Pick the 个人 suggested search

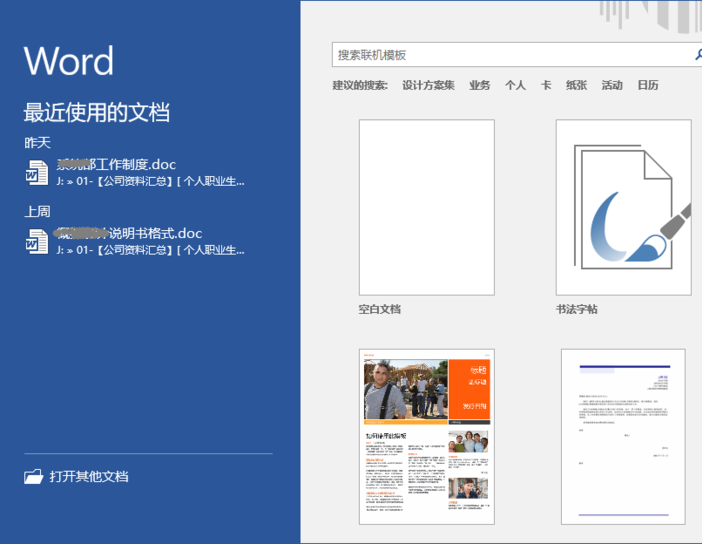pyautogui.click(x=515, y=86)
